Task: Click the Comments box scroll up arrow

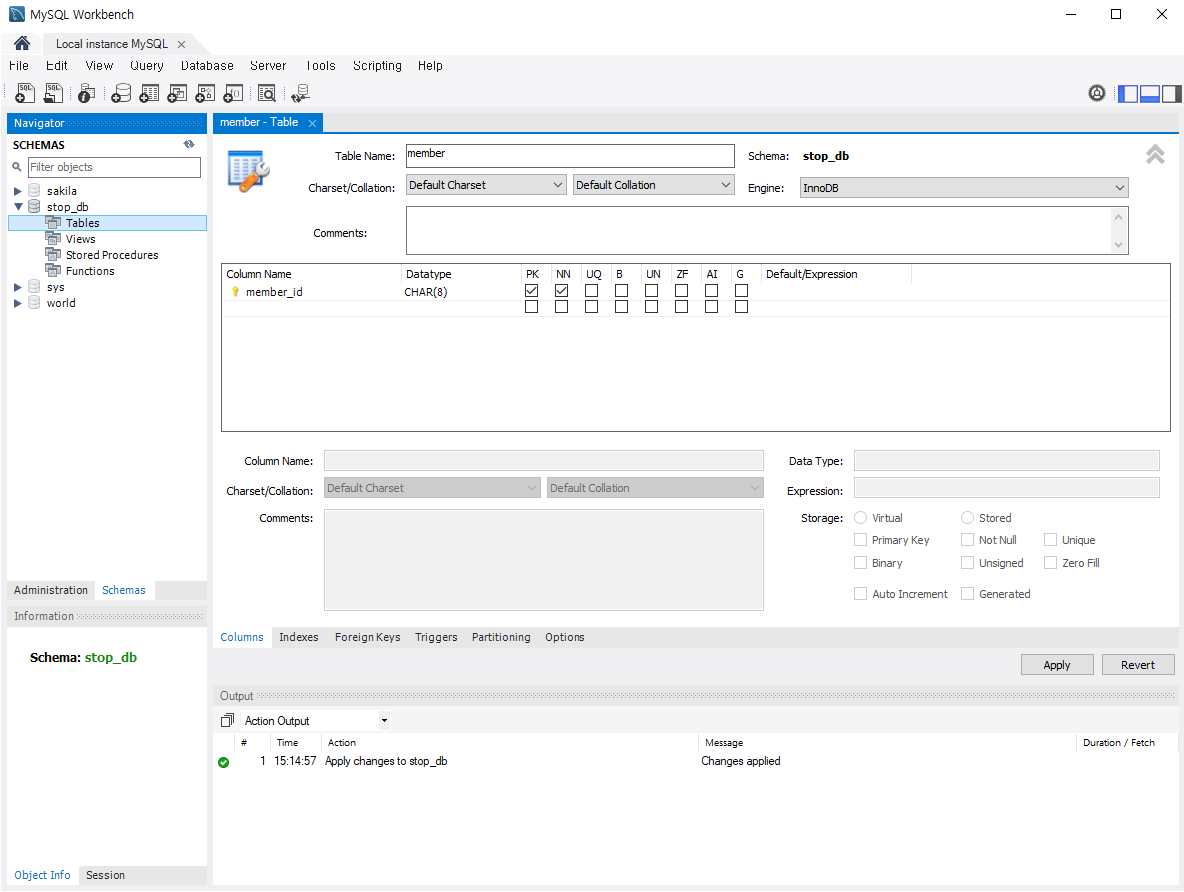Action: click(1118, 218)
